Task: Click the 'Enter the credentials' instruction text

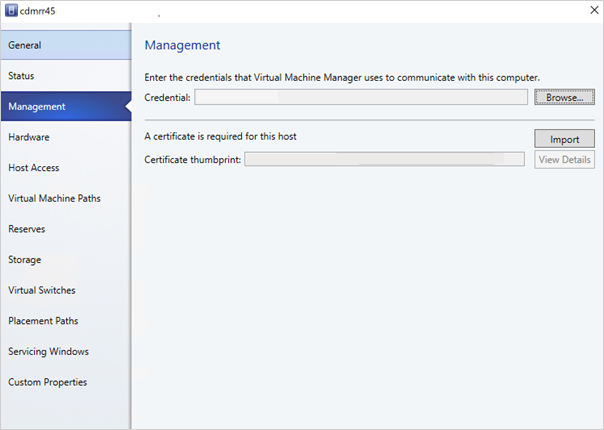Action: coord(342,77)
